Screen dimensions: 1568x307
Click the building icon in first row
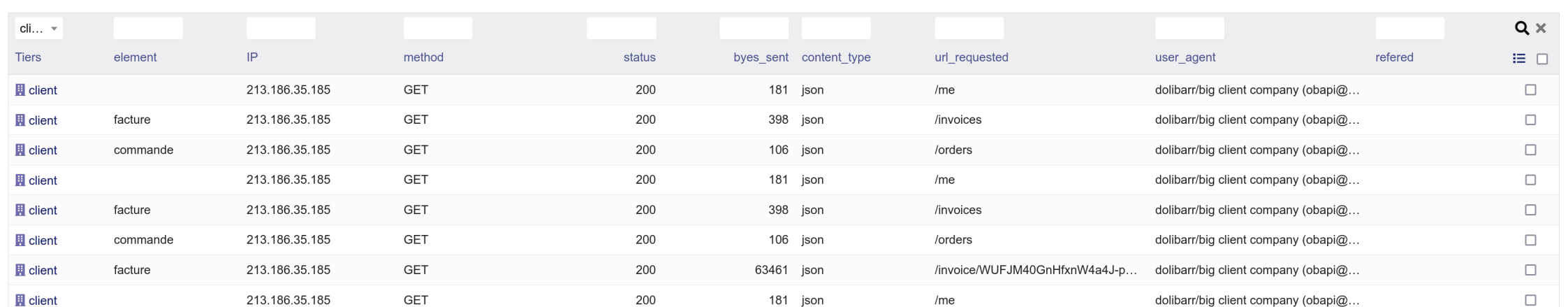20,90
